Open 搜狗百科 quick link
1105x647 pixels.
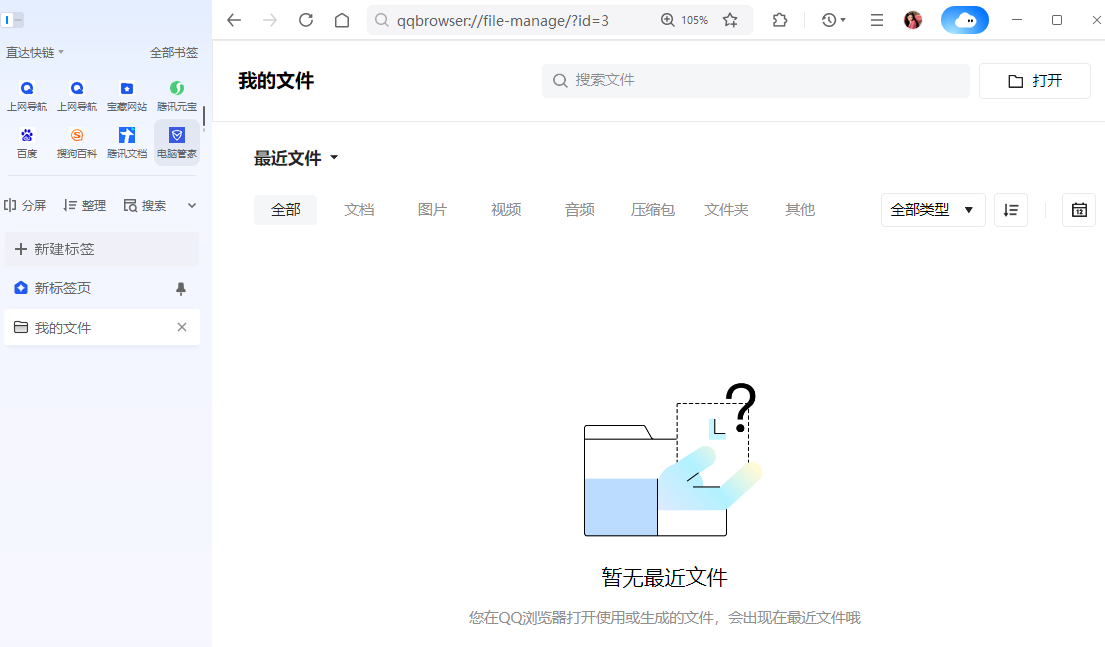tap(76, 141)
